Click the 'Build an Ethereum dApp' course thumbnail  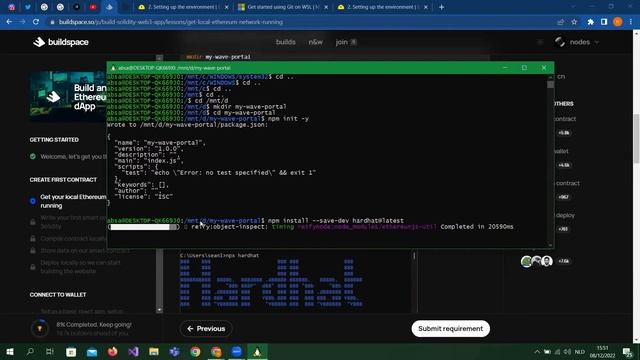pos(68,97)
